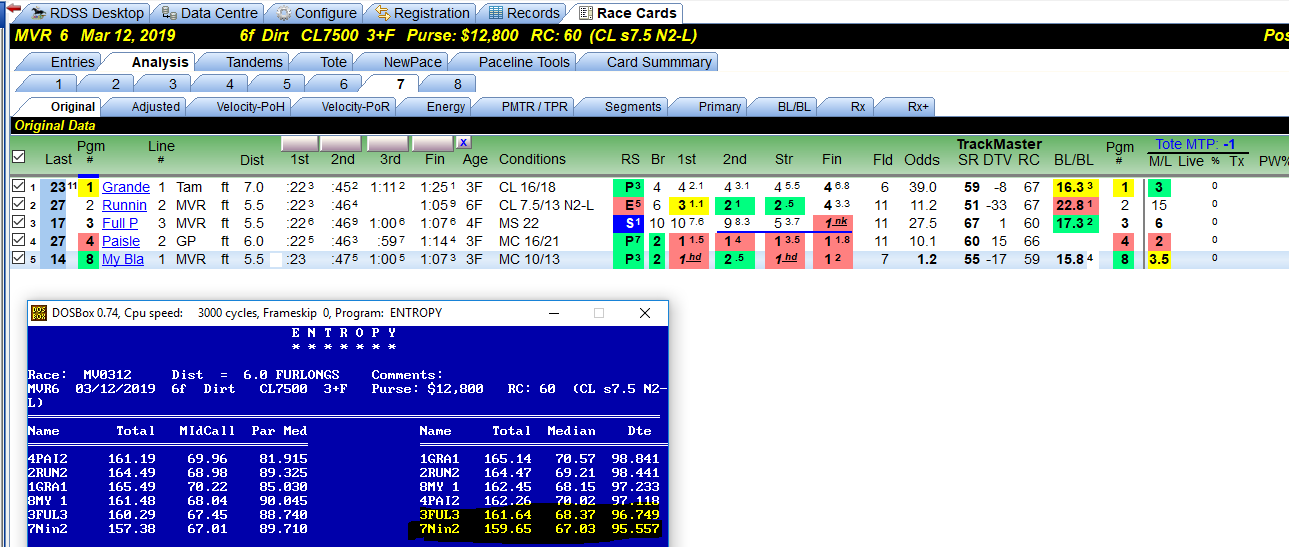Select the Race Cards tab

pyautogui.click(x=626, y=13)
